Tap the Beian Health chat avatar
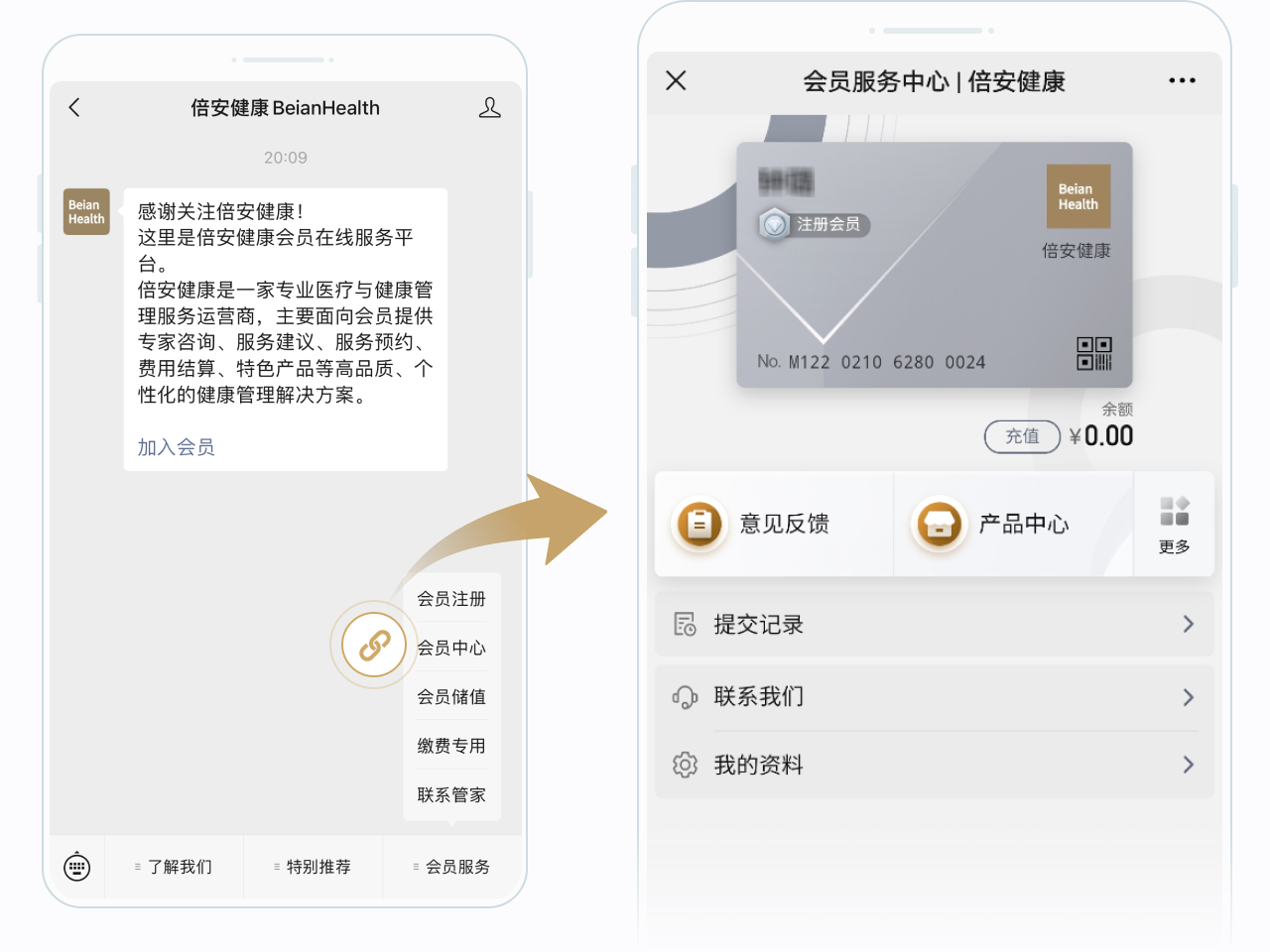This screenshot has width=1270, height=952. (x=86, y=212)
